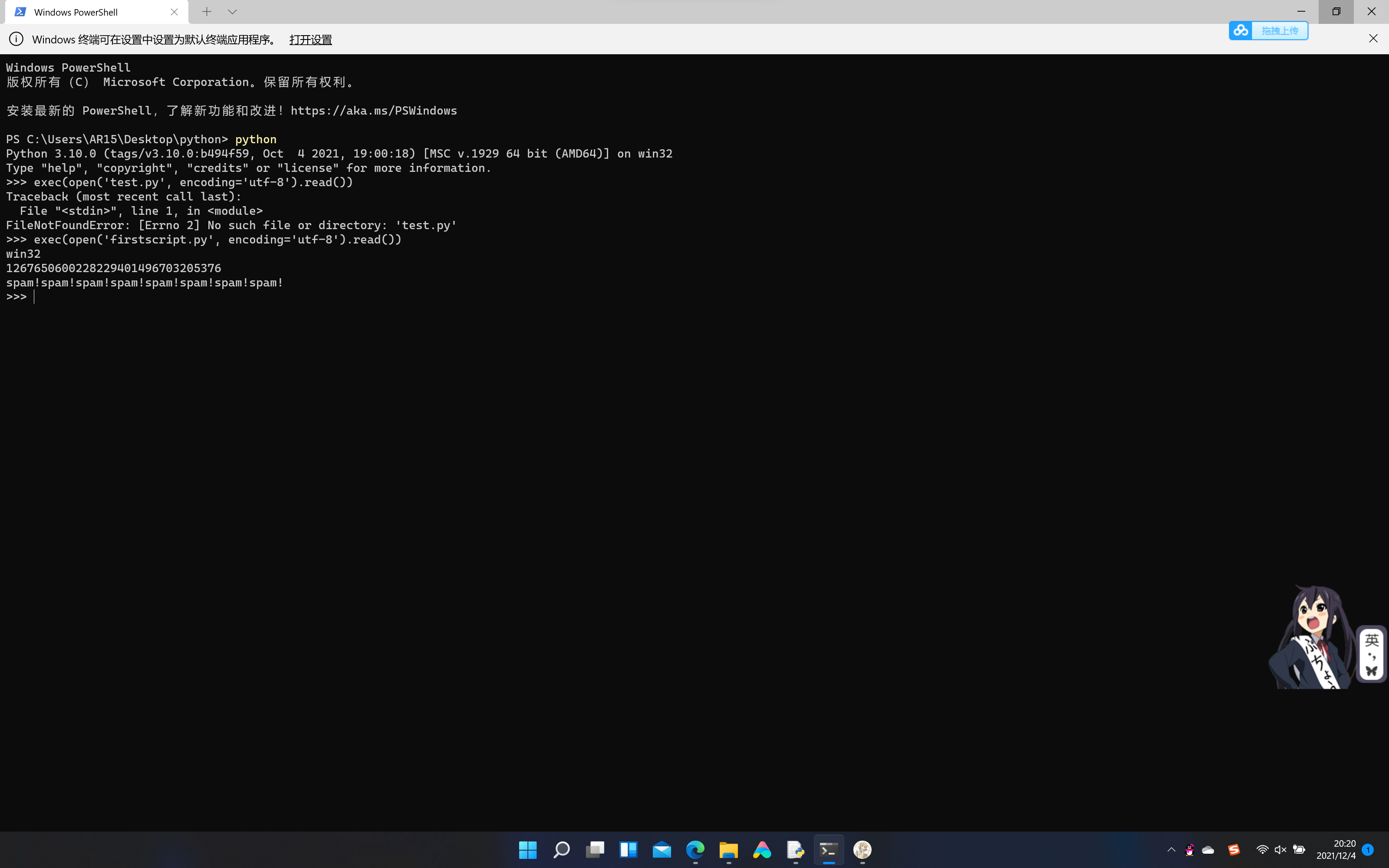Viewport: 1389px width, 868px height.
Task: Click the Python prompt input line
Action: point(34,297)
